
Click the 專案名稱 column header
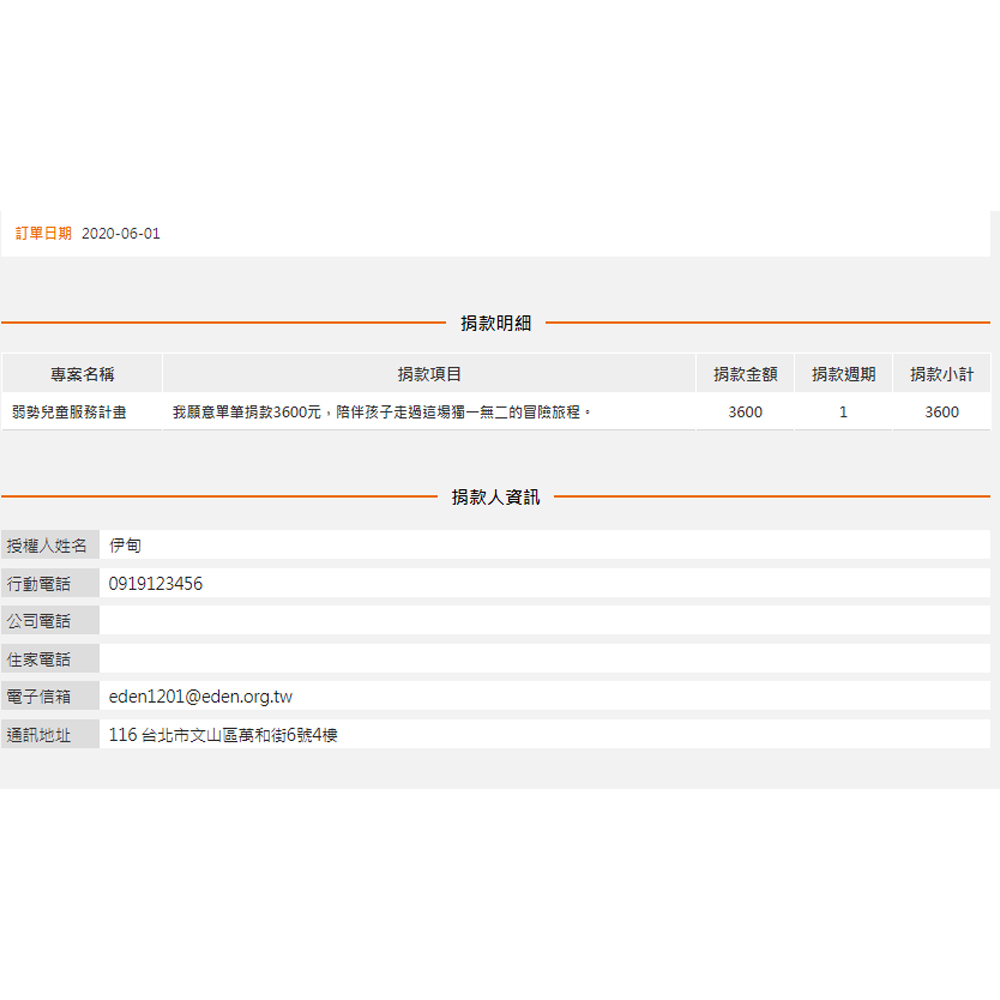(82, 374)
